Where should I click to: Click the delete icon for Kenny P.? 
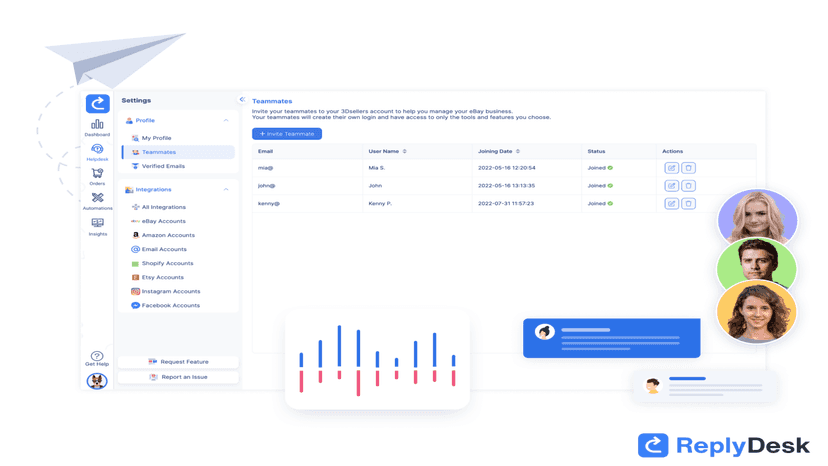coord(688,203)
